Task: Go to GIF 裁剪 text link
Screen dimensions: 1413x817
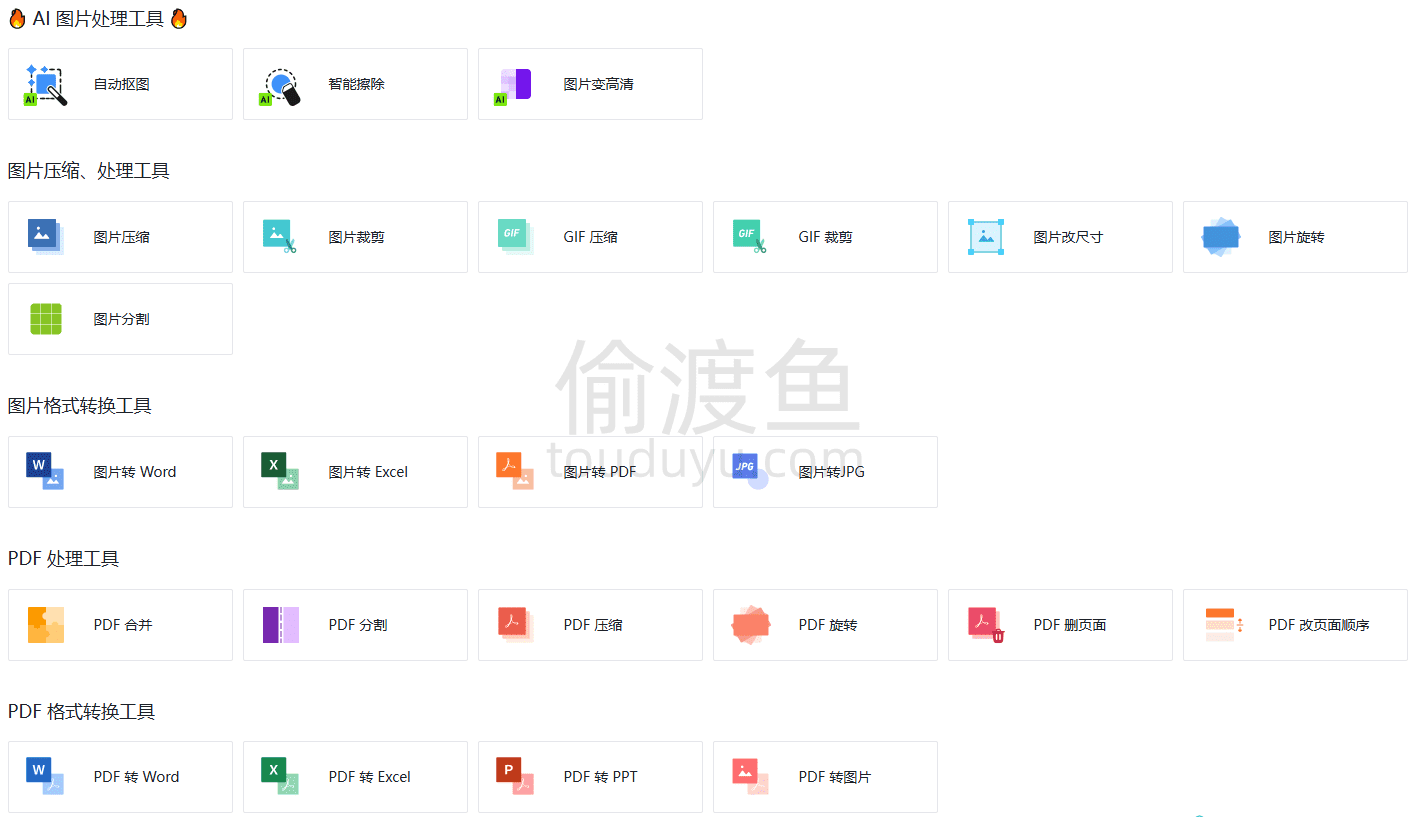Action: pyautogui.click(x=826, y=238)
